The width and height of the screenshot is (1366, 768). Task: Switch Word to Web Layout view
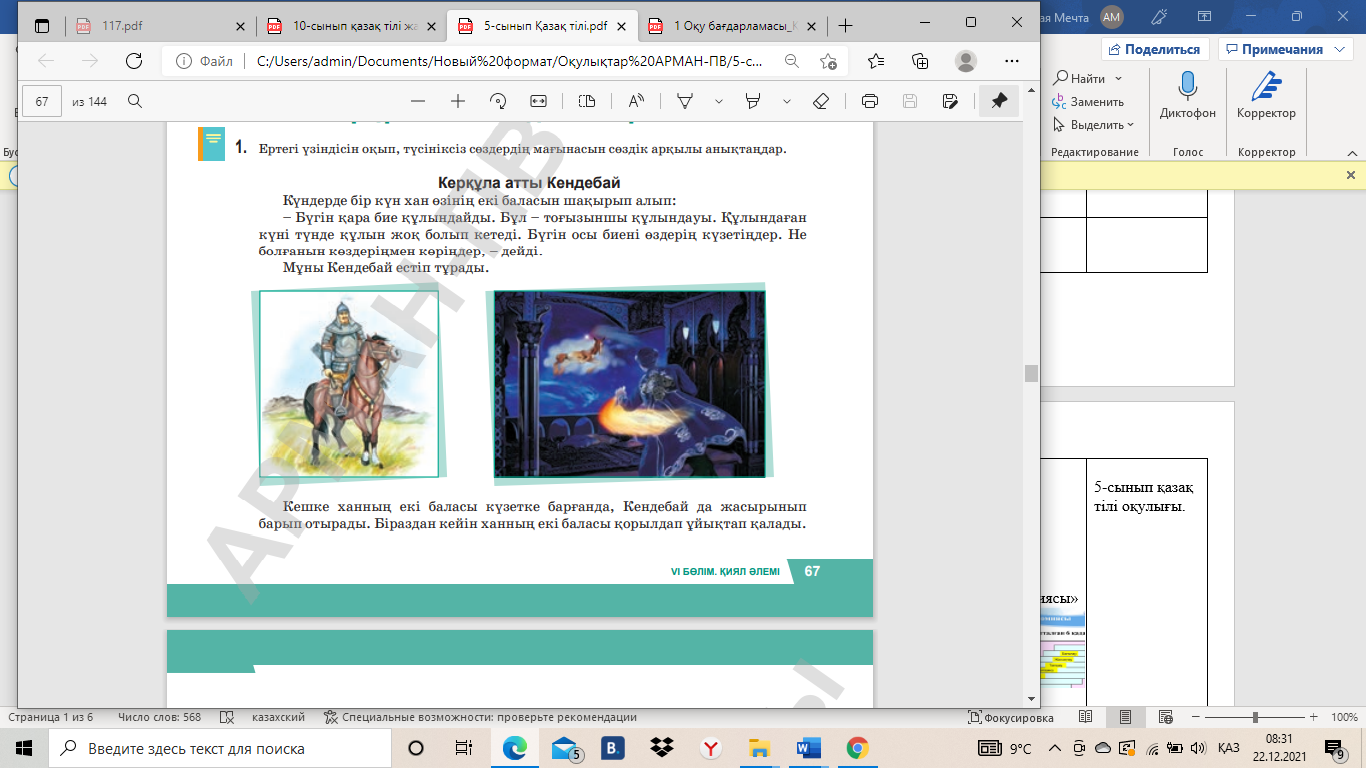[1166, 717]
